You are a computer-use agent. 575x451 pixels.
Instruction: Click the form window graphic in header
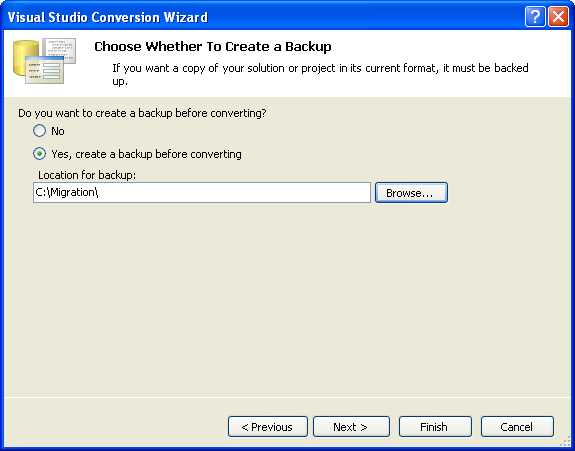coord(44,70)
